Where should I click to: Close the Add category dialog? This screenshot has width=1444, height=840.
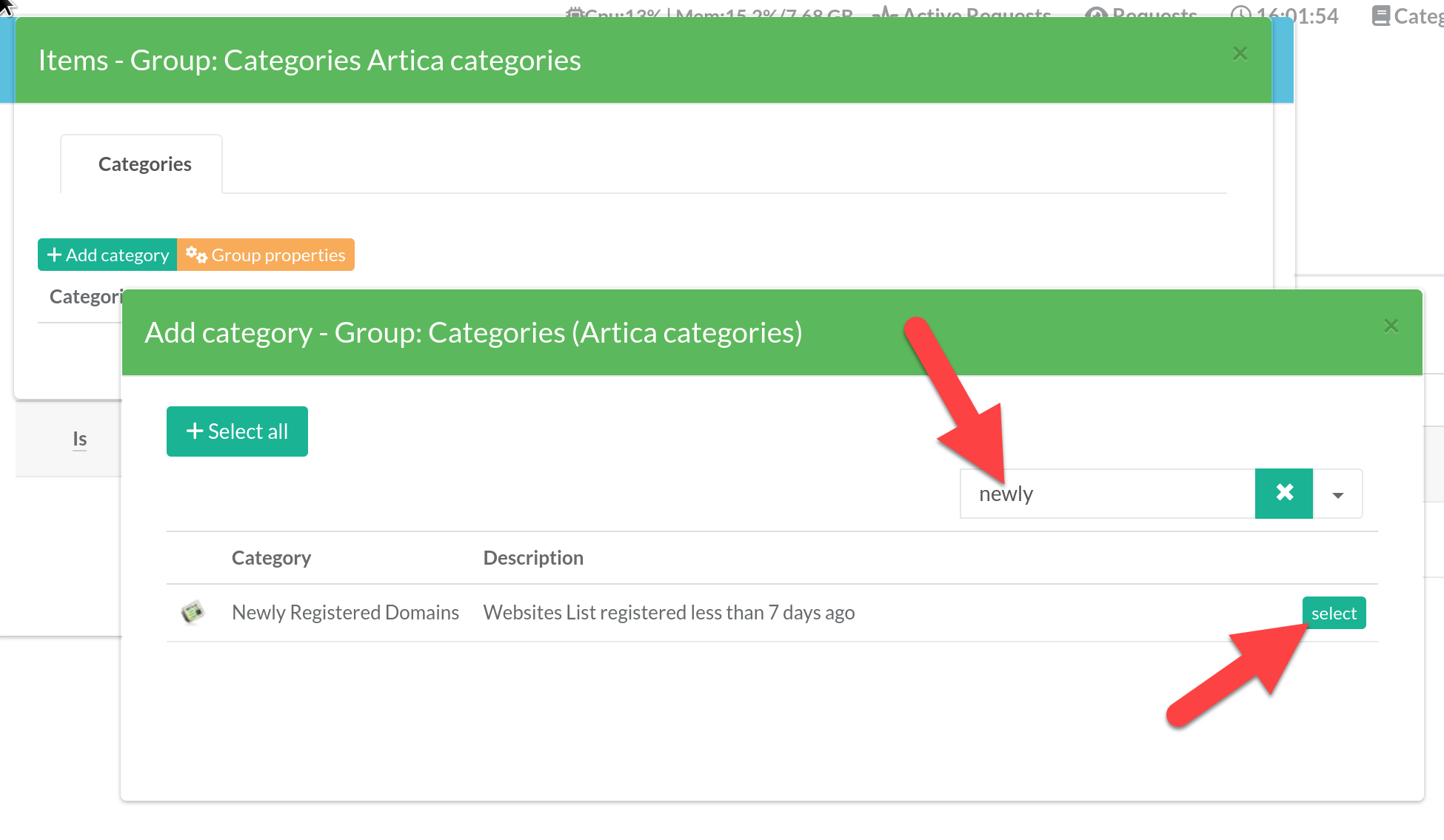[x=1391, y=326]
